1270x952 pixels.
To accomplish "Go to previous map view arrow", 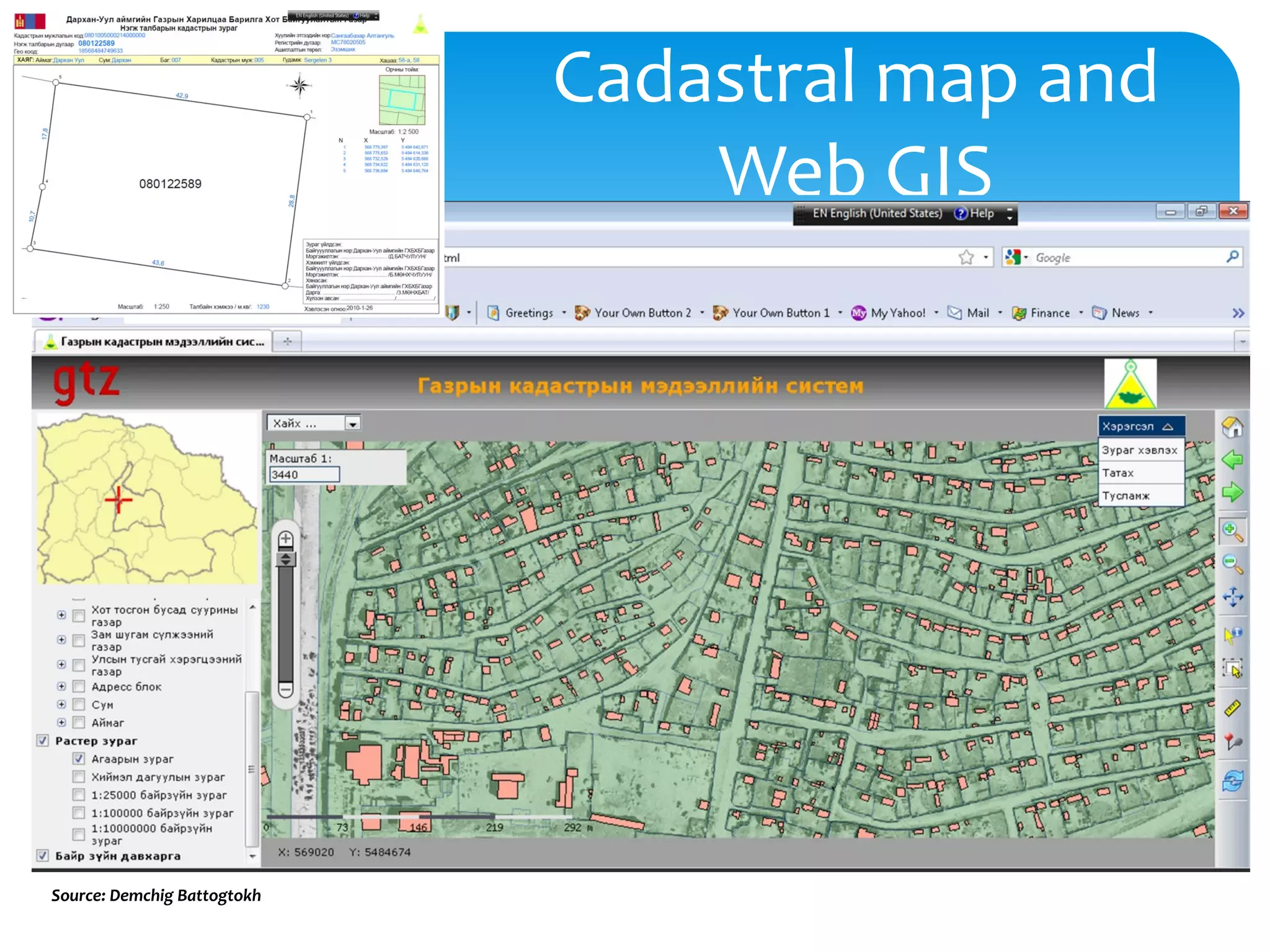I will click(1232, 460).
